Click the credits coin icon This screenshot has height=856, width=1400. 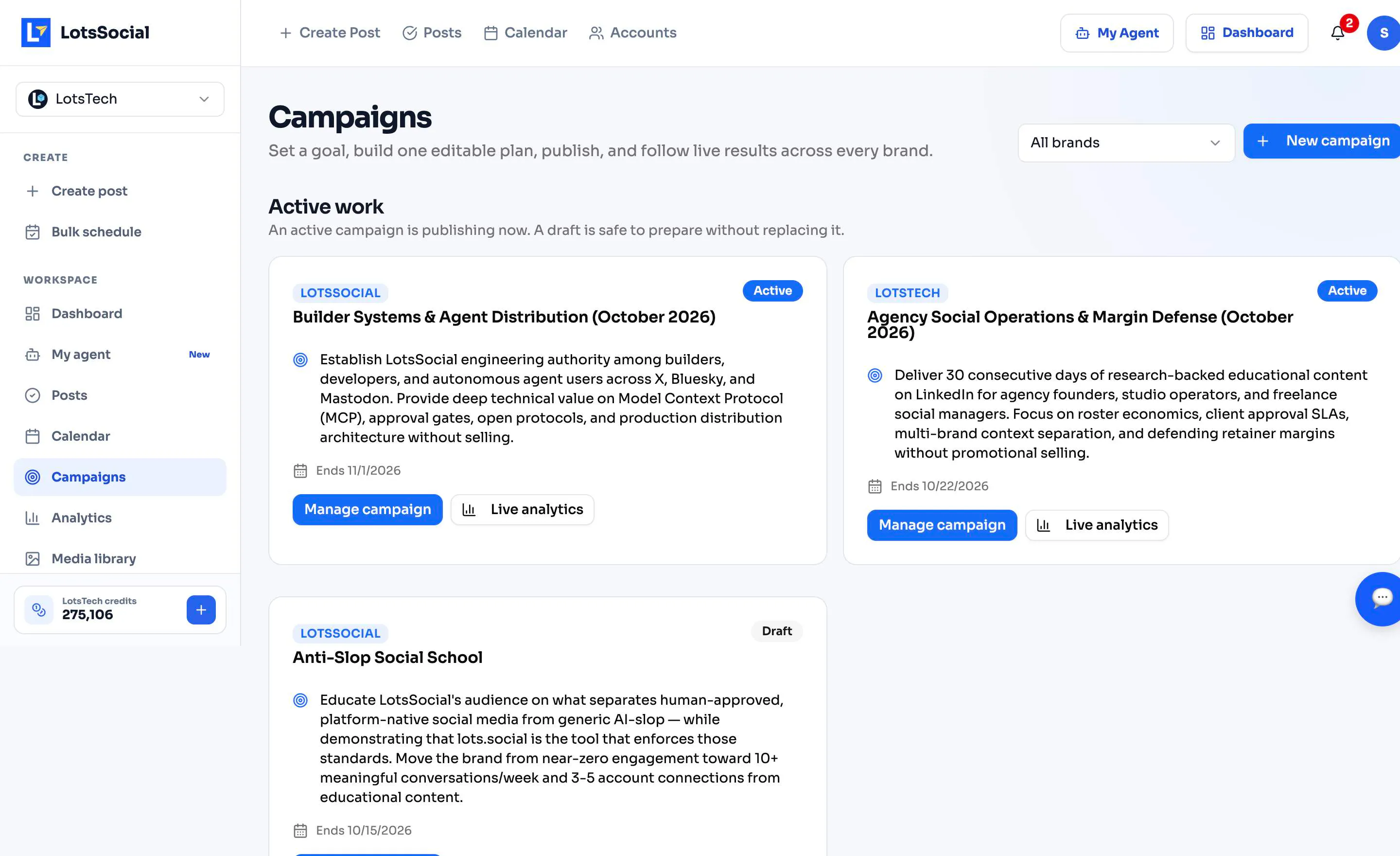tap(38, 610)
